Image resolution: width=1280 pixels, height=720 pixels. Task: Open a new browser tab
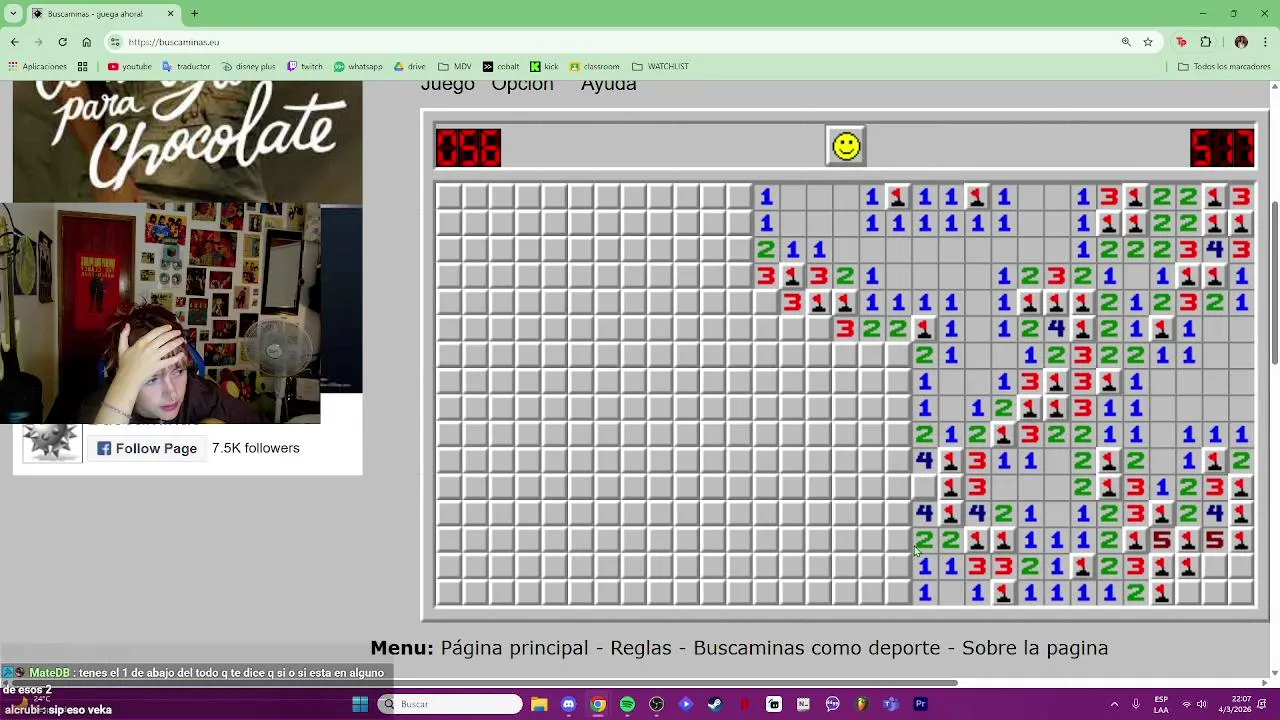(194, 14)
